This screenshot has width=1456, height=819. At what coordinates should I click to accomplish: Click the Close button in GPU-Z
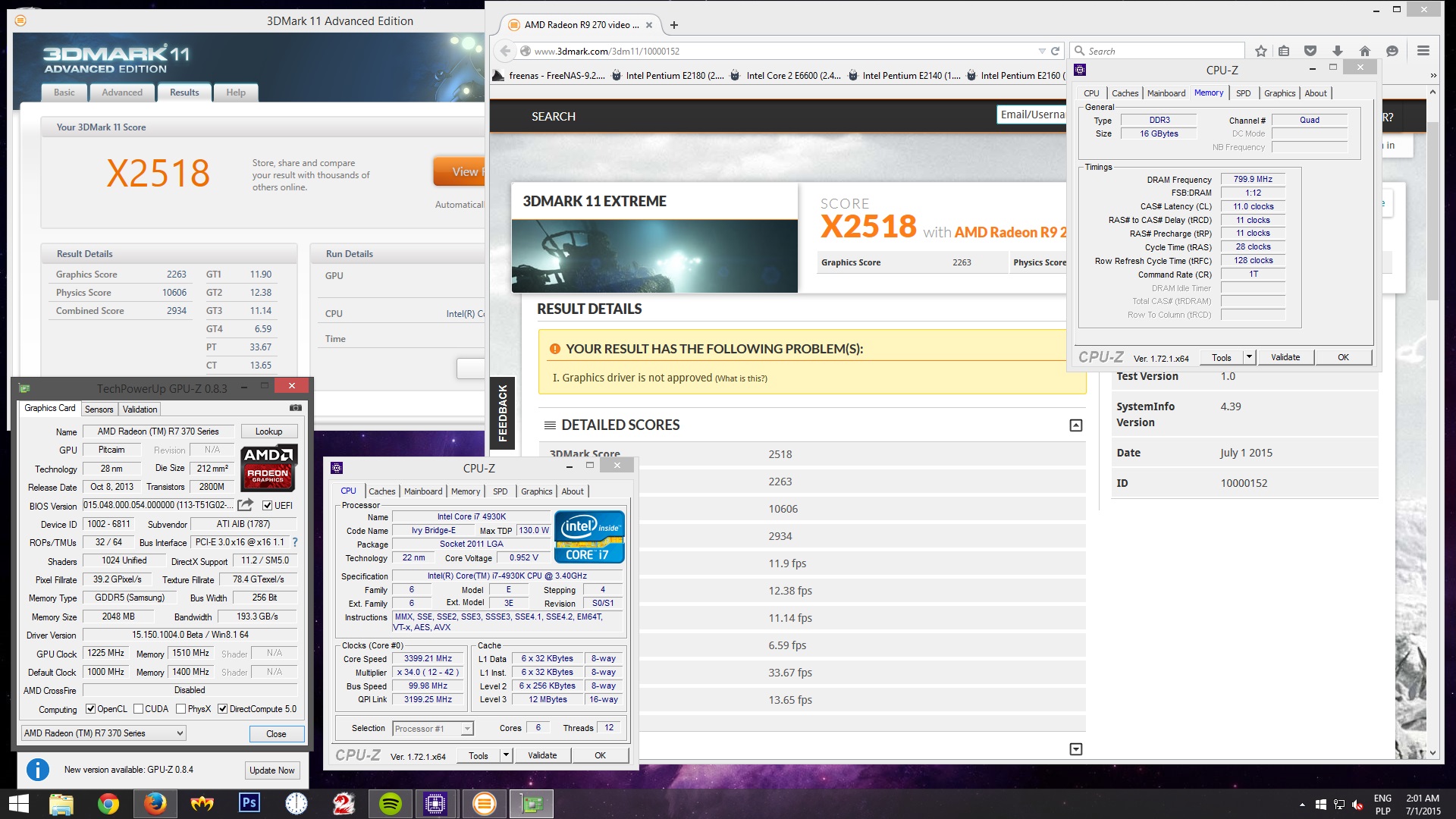(276, 734)
